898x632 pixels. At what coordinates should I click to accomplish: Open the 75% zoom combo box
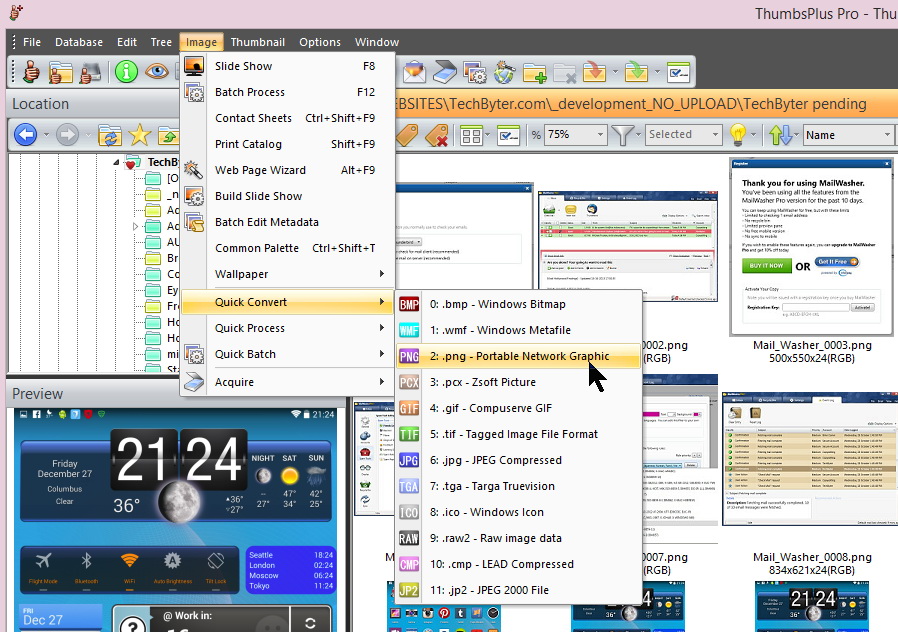(x=575, y=135)
